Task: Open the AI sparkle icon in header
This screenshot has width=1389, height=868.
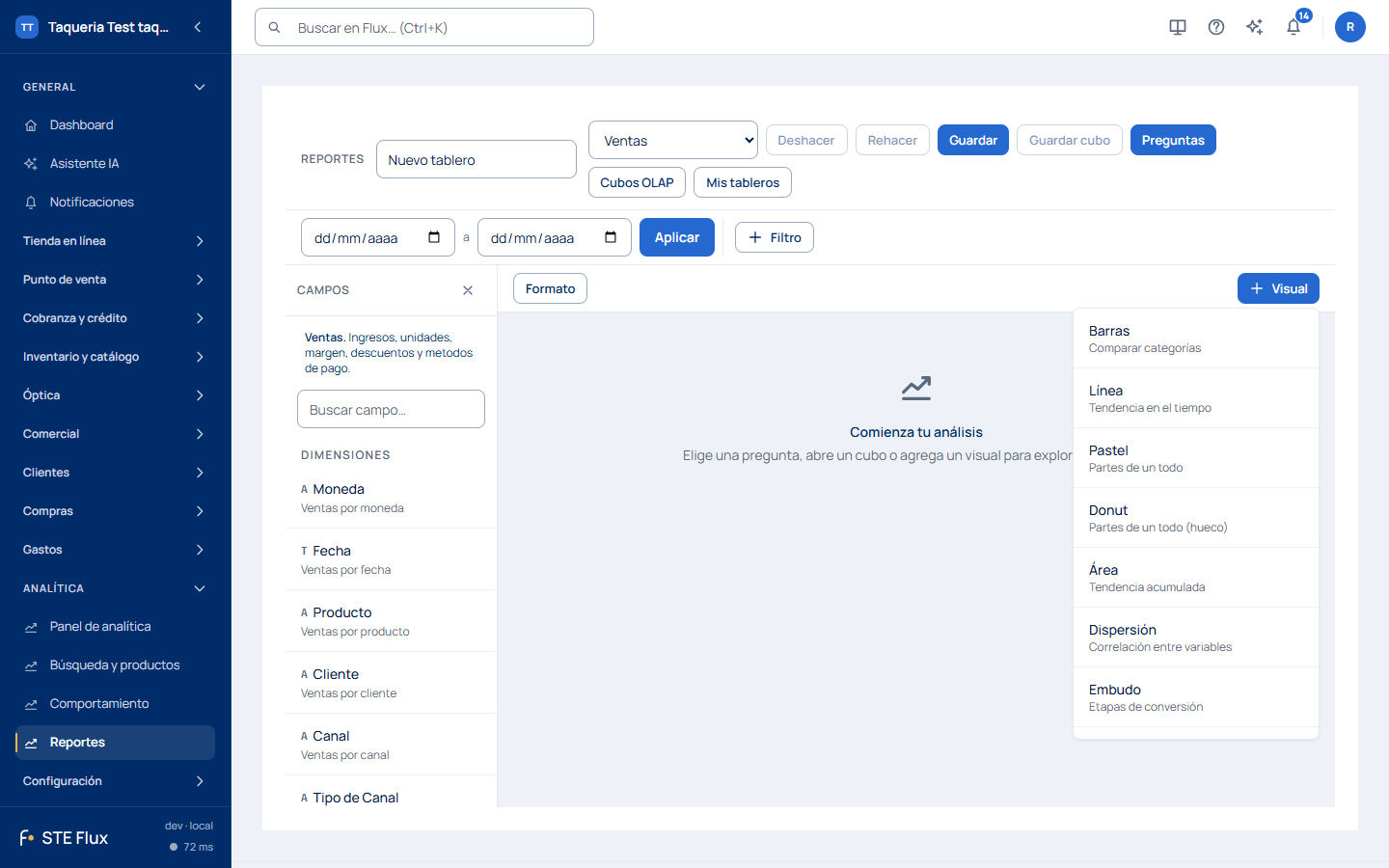Action: (1255, 27)
